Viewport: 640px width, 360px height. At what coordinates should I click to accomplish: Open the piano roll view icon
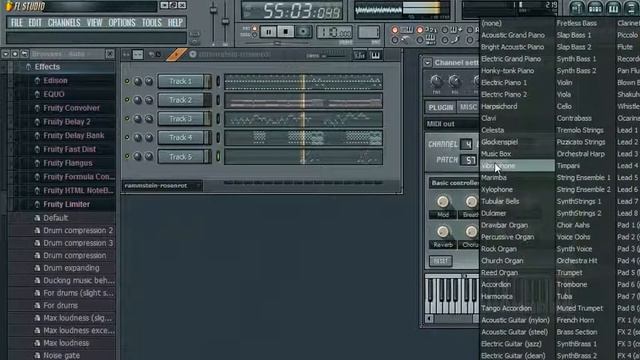pos(613,7)
